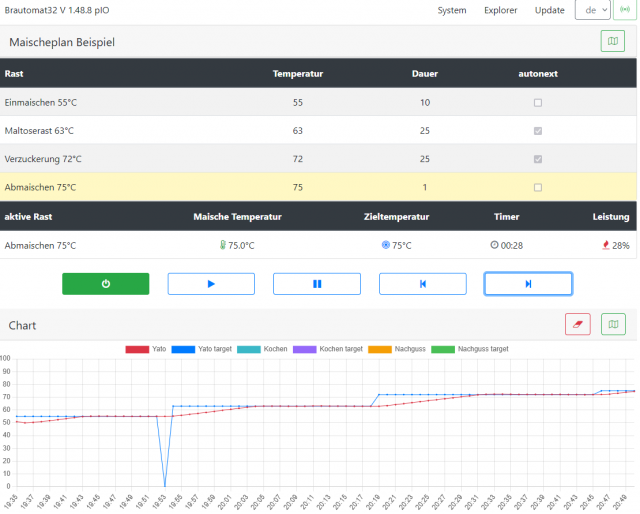Skip to the next rest step
Viewport: 640px width, 514px height.
pyautogui.click(x=528, y=284)
